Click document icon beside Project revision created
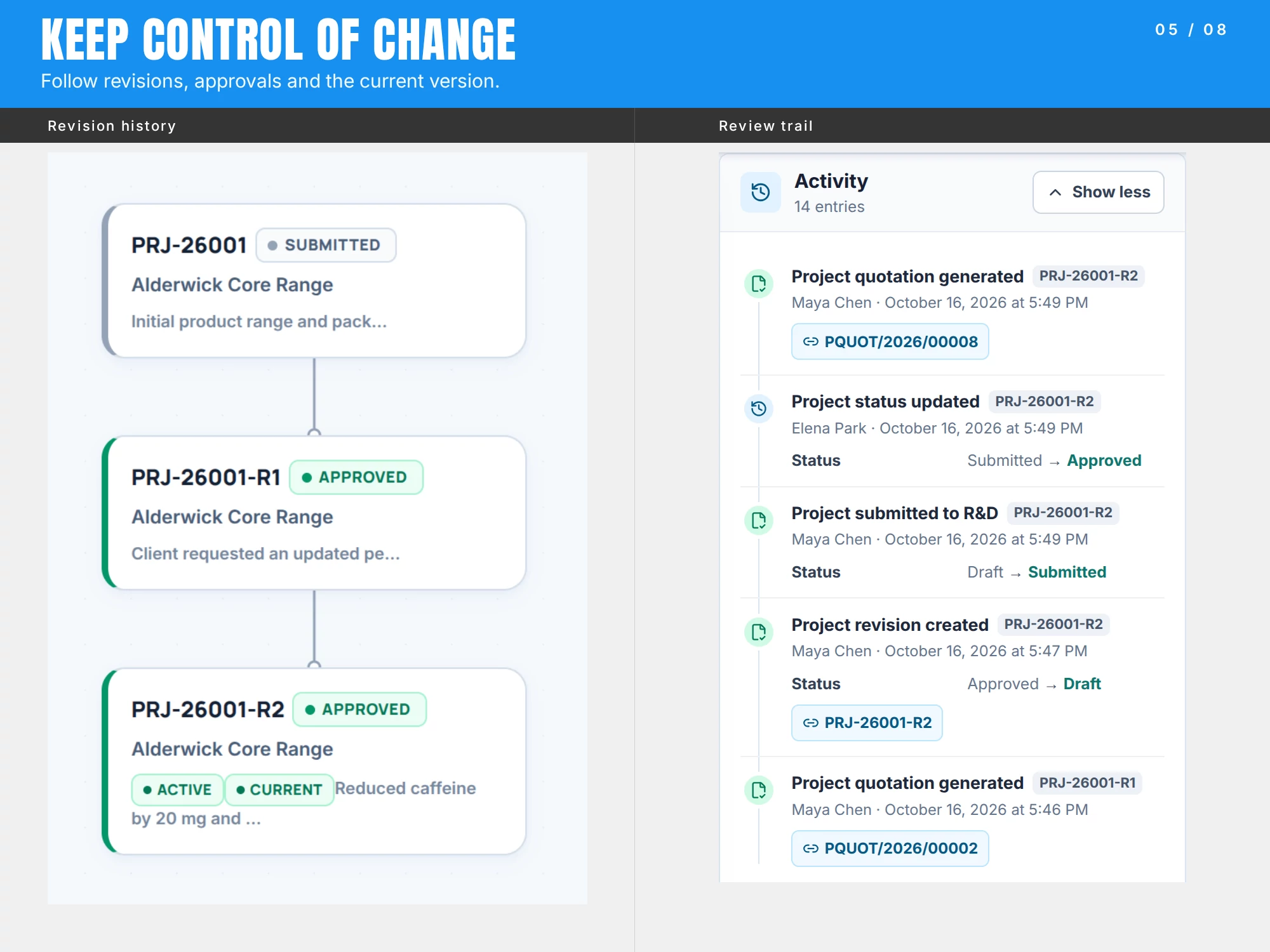Viewport: 1270px width, 952px height. [x=759, y=632]
